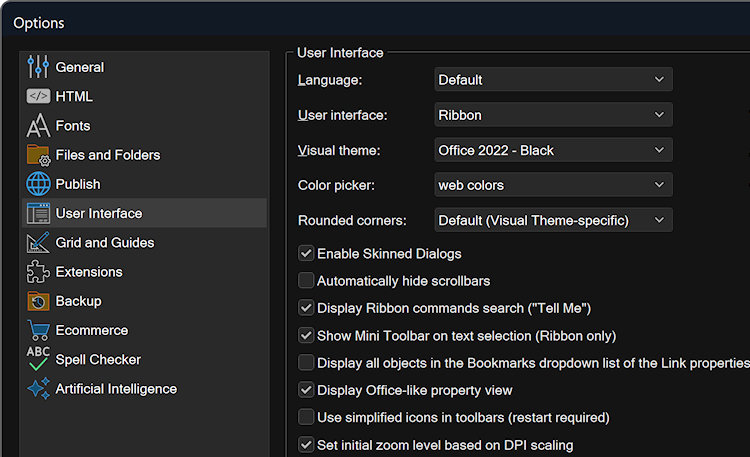The image size is (750, 457).
Task: Enable Automatically hide scrollbars
Action: (307, 281)
